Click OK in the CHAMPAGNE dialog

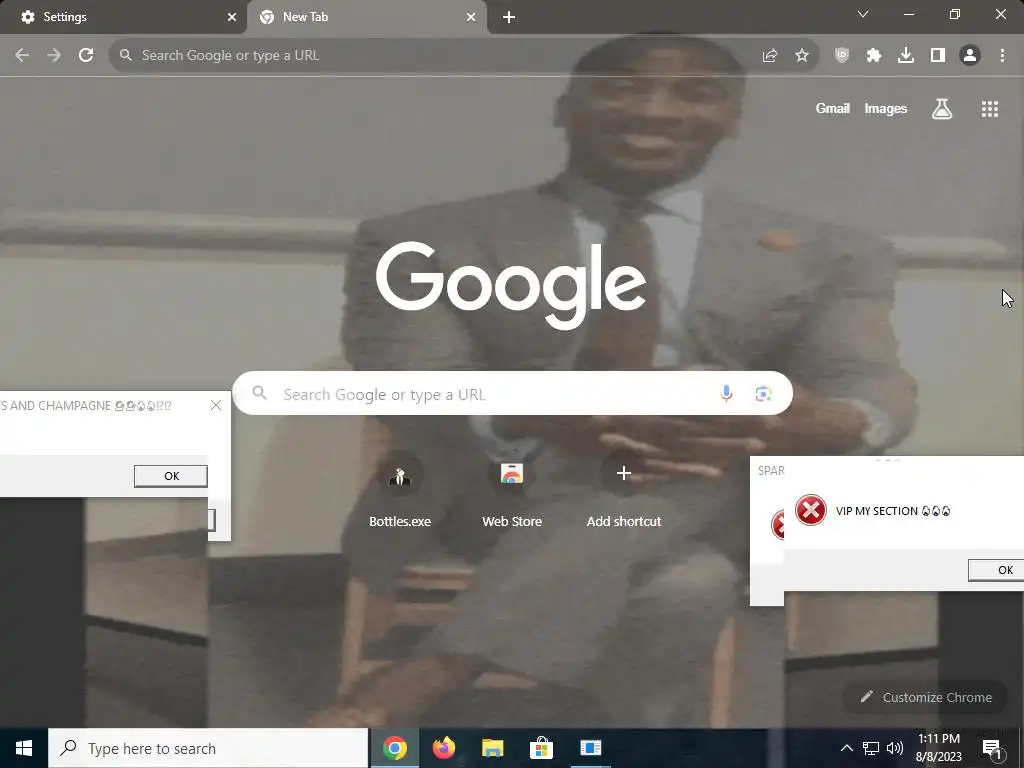[x=171, y=476]
